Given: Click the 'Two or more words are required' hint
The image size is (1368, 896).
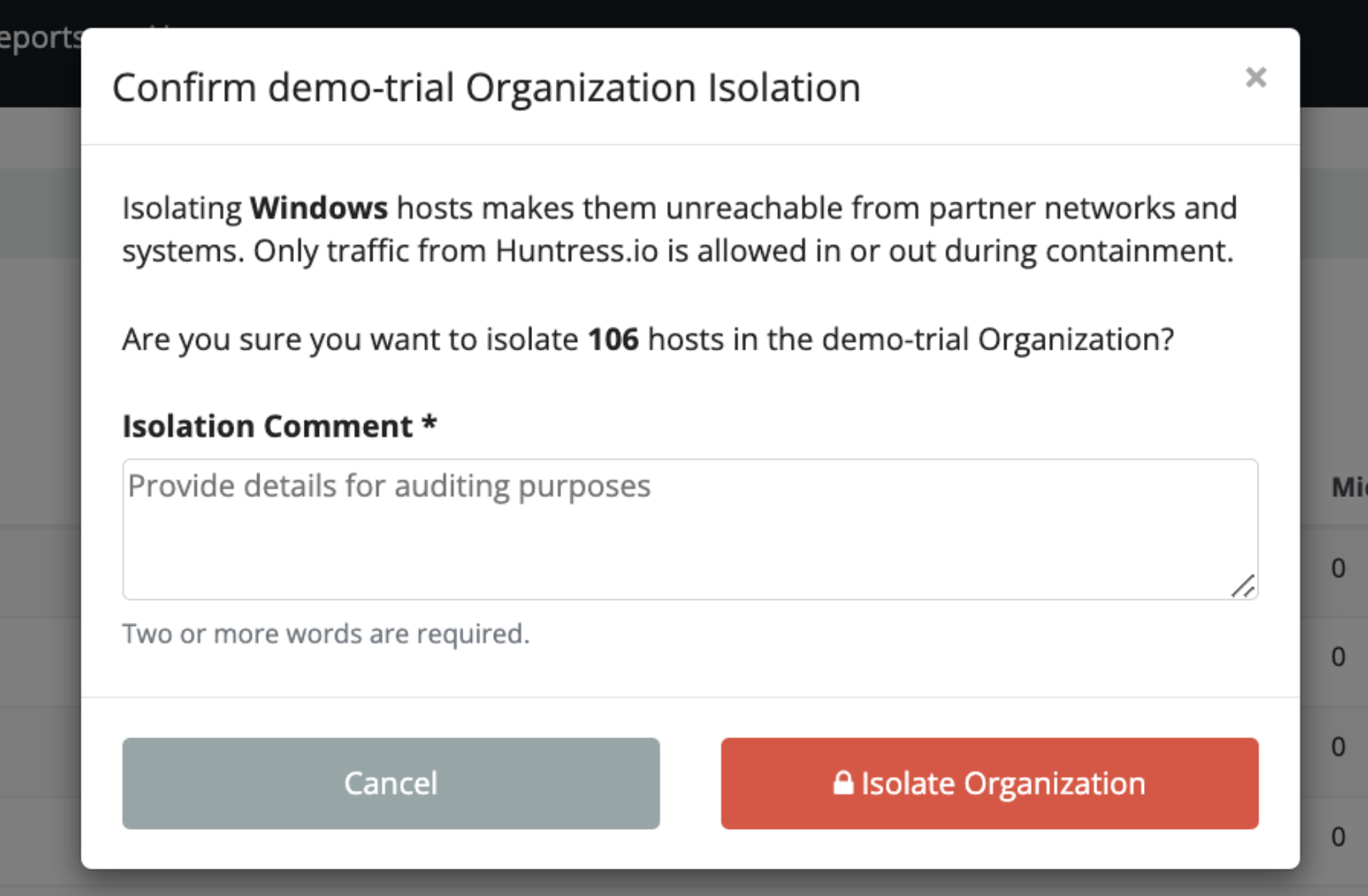Looking at the screenshot, I should point(326,634).
